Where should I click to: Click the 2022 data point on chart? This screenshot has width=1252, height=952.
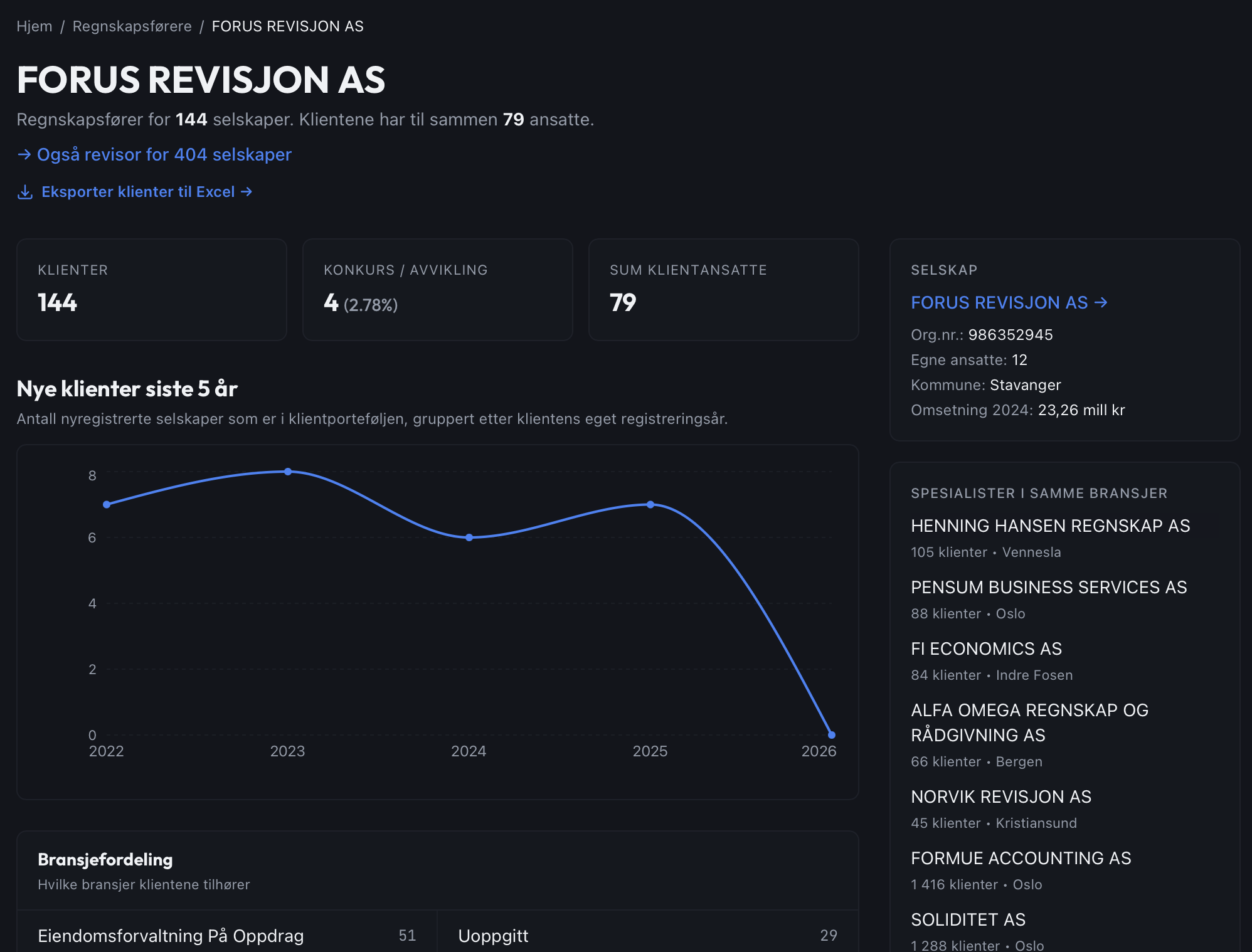107,505
